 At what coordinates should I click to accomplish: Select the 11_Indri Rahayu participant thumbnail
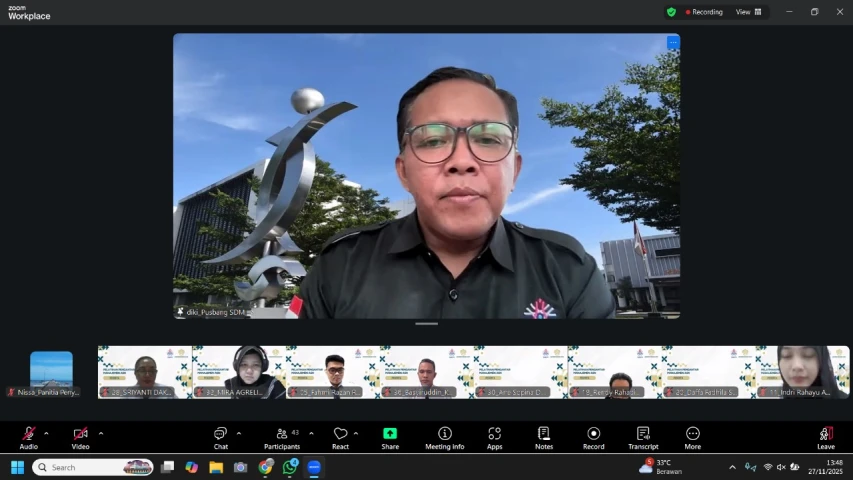[803, 372]
